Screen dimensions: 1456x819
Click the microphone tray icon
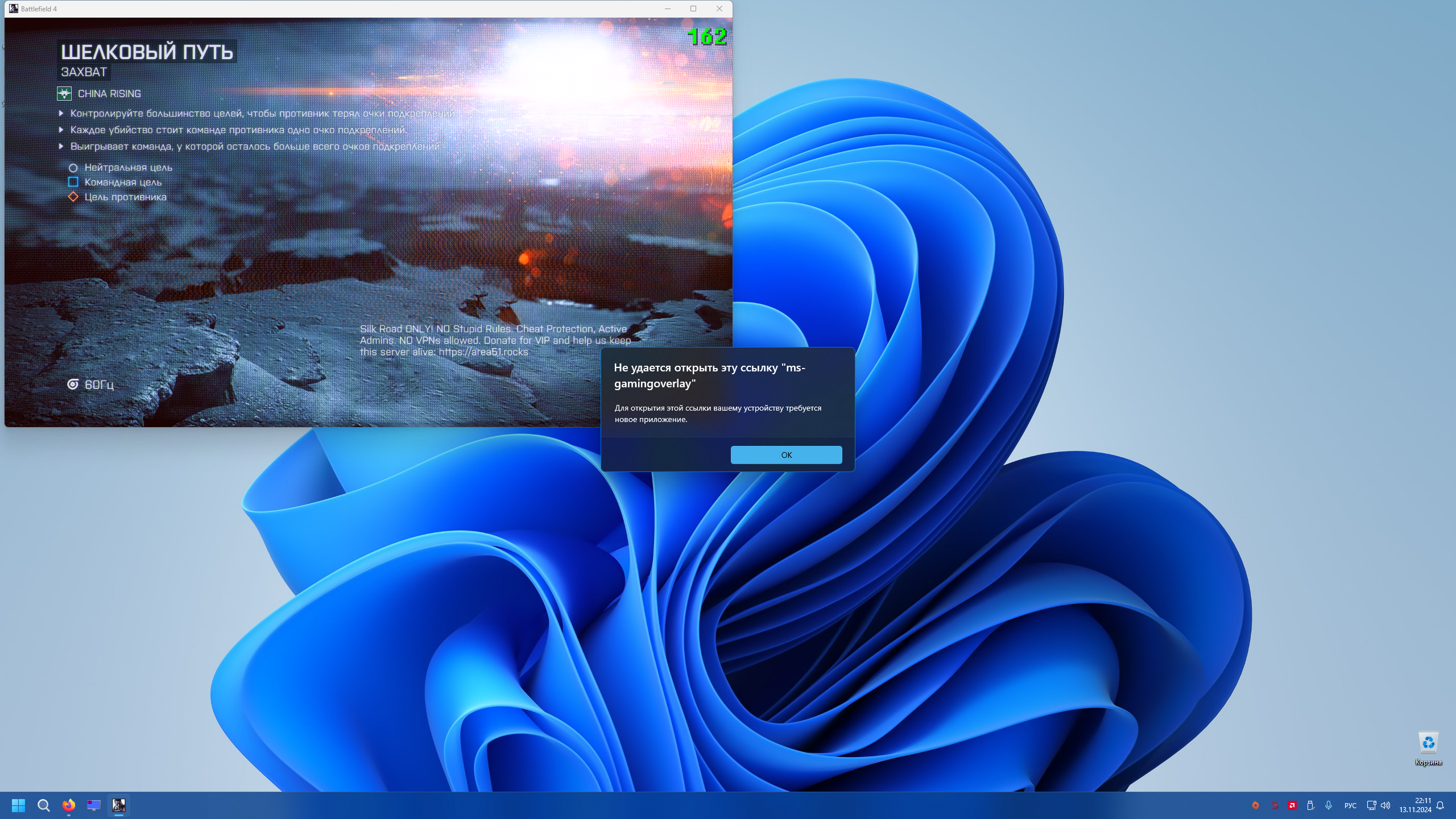click(1329, 805)
